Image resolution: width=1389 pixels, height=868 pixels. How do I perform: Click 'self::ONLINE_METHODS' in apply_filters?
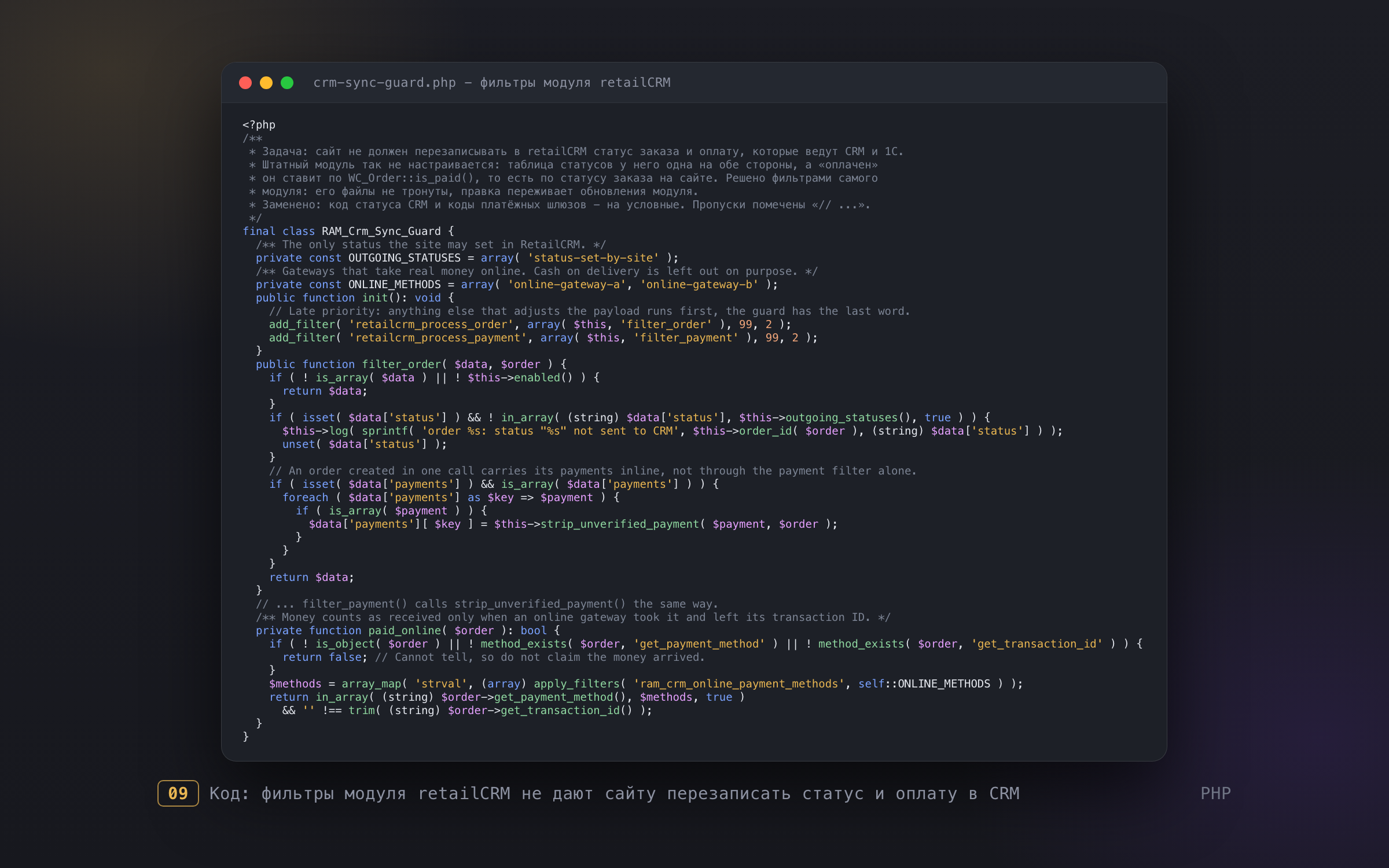tap(924, 684)
